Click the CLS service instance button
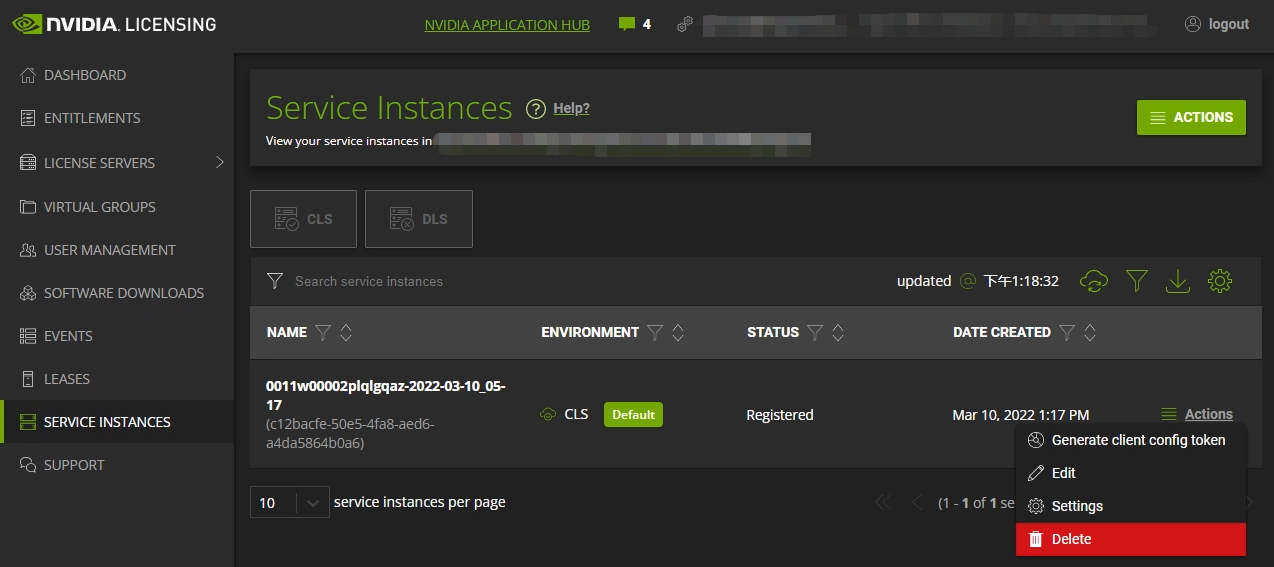This screenshot has height=567, width=1274. tap(303, 219)
